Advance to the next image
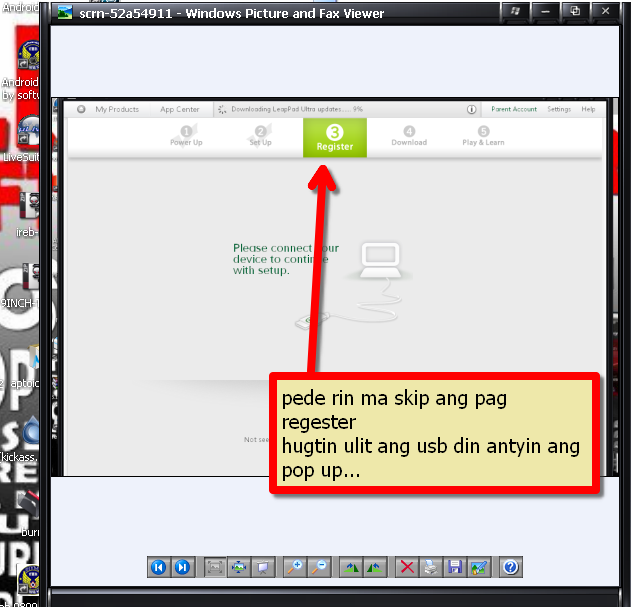 [182, 567]
